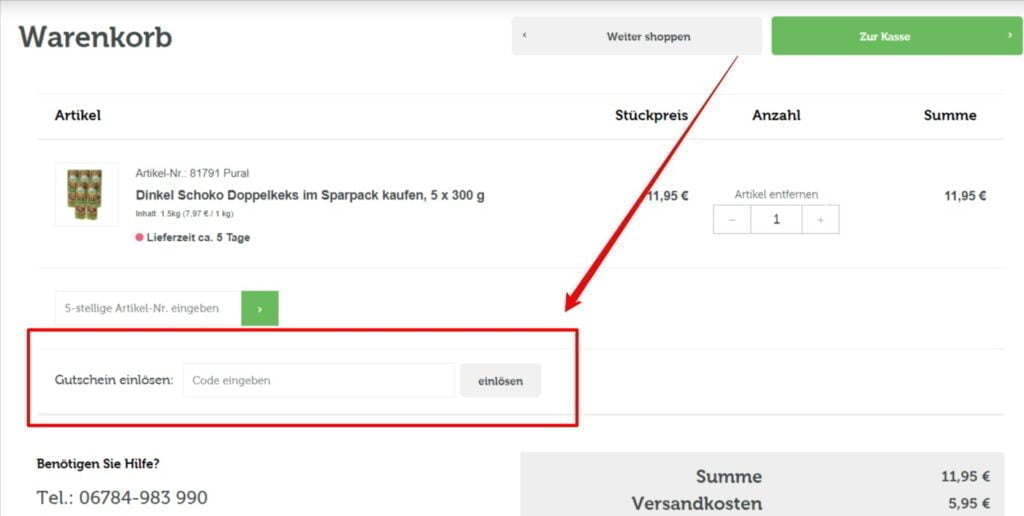The width and height of the screenshot is (1024, 516).
Task: Open the Dinkel Schoko Doppelkeks product thumbnail
Action: tap(86, 194)
